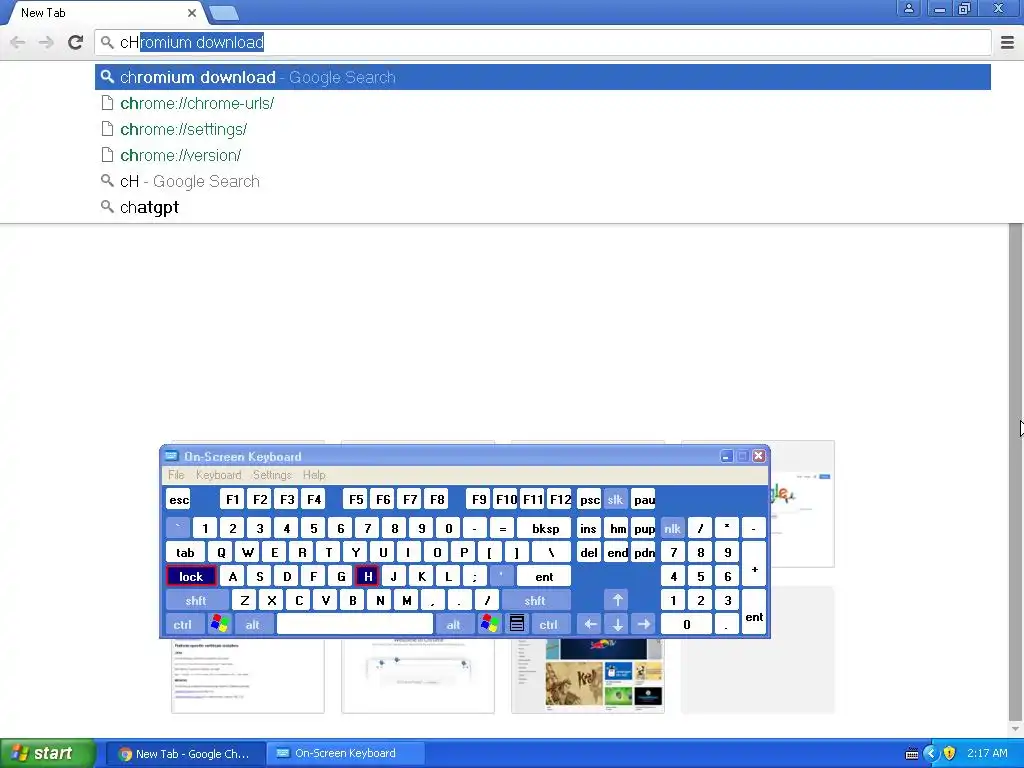This screenshot has height=768, width=1024.
Task: Click the scrollbar down arrow
Action: [1016, 729]
